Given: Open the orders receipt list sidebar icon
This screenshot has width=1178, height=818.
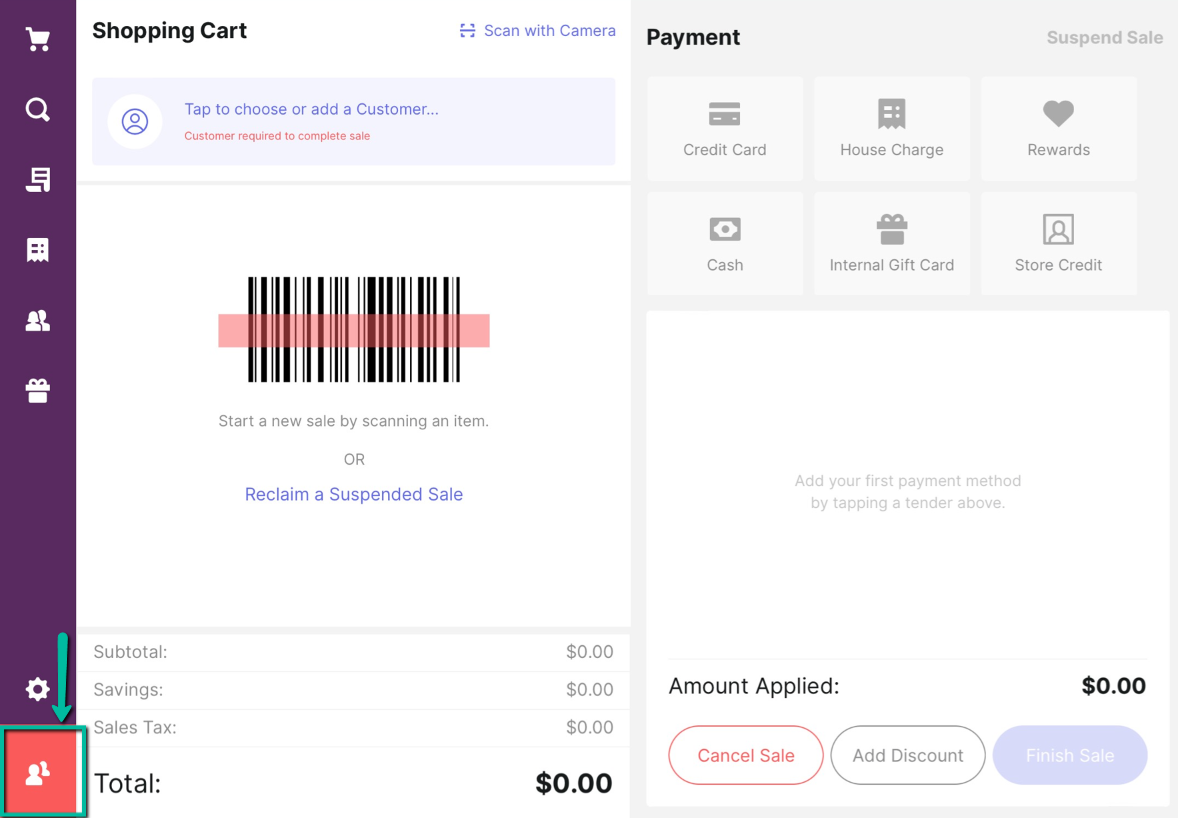Looking at the screenshot, I should (38, 180).
